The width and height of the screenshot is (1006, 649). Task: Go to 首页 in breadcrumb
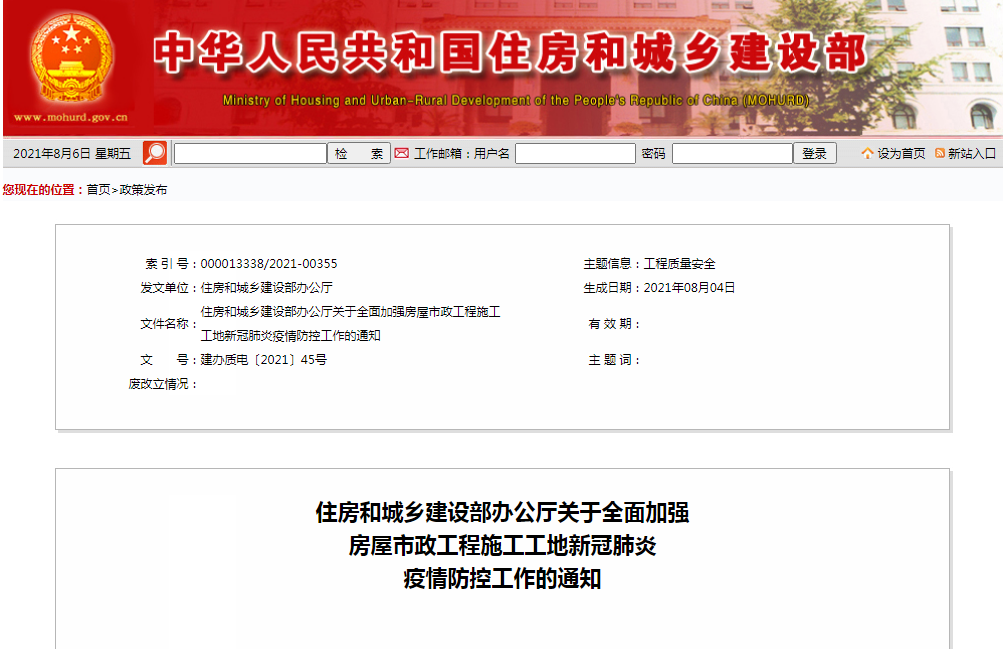point(98,190)
